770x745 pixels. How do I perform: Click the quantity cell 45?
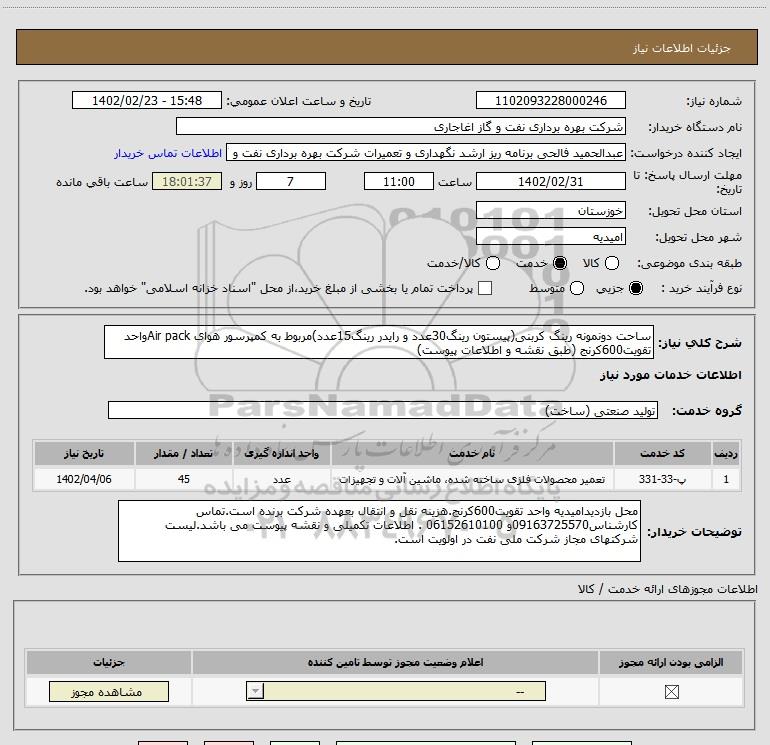184,479
